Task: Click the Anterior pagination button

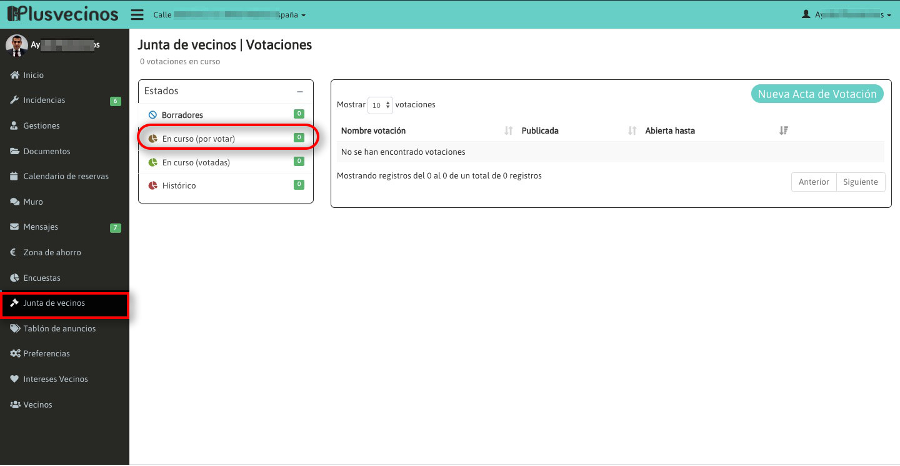Action: pos(814,182)
